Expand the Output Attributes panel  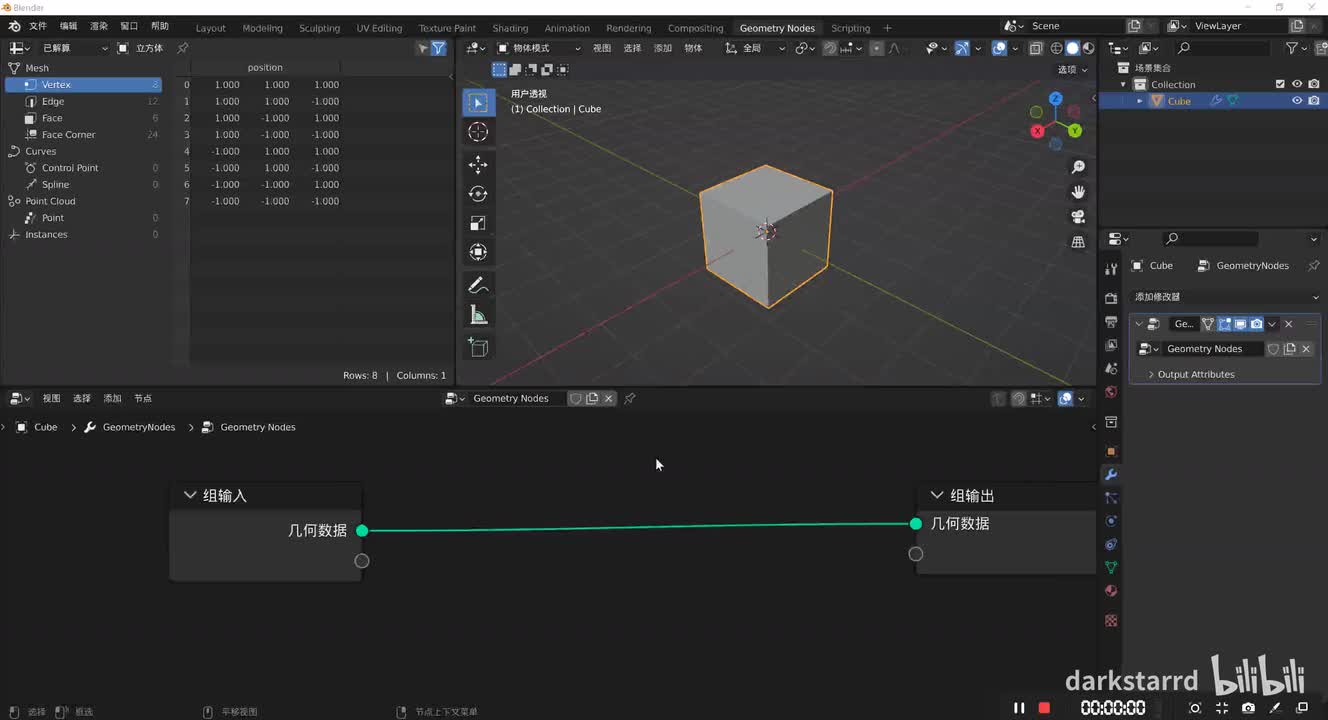tap(1195, 374)
